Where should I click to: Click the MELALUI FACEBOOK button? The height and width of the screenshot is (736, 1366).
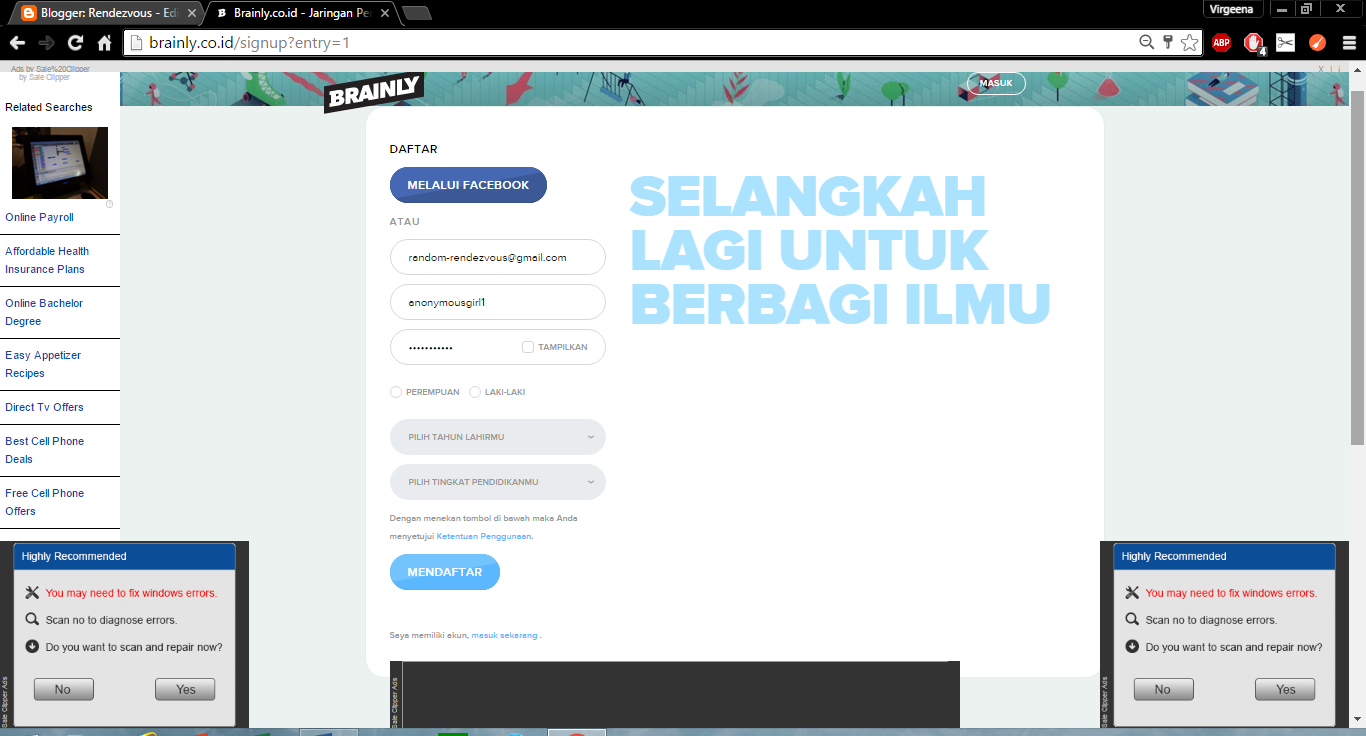click(x=468, y=185)
